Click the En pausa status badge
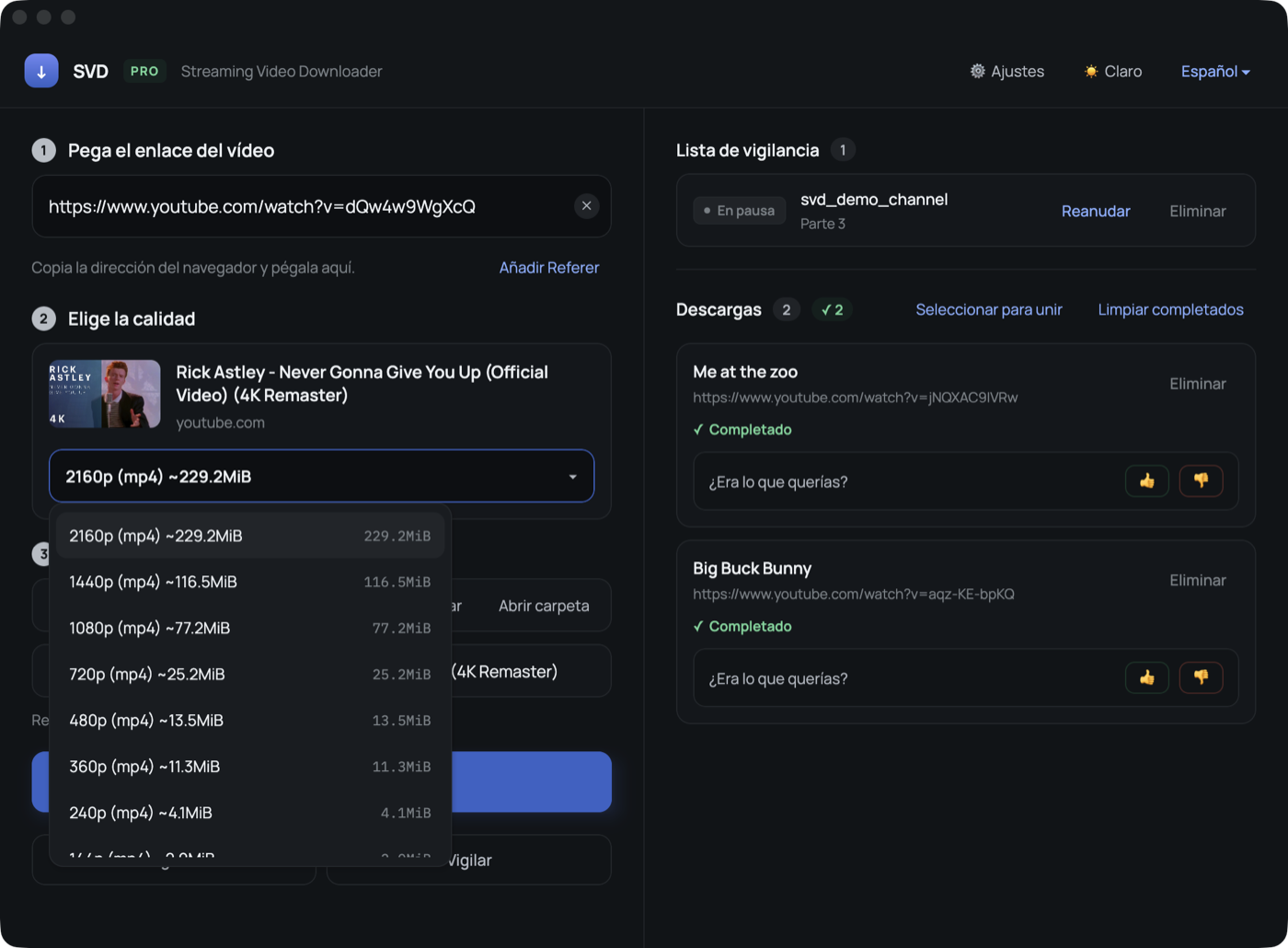 point(740,211)
